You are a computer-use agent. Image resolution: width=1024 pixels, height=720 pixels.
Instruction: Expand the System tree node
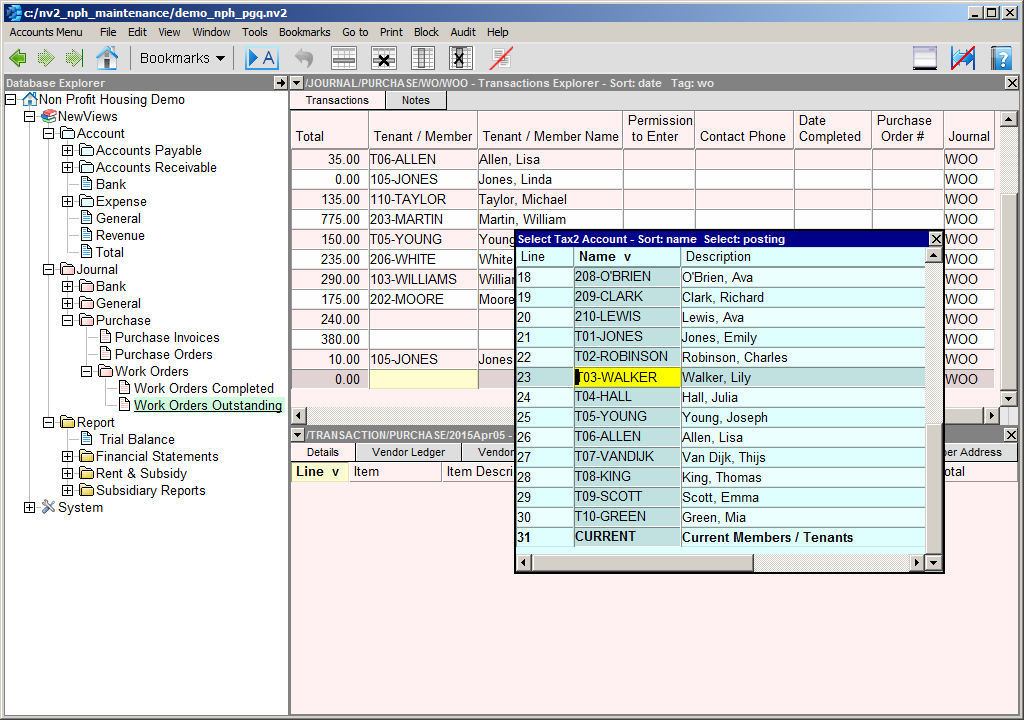coord(30,508)
